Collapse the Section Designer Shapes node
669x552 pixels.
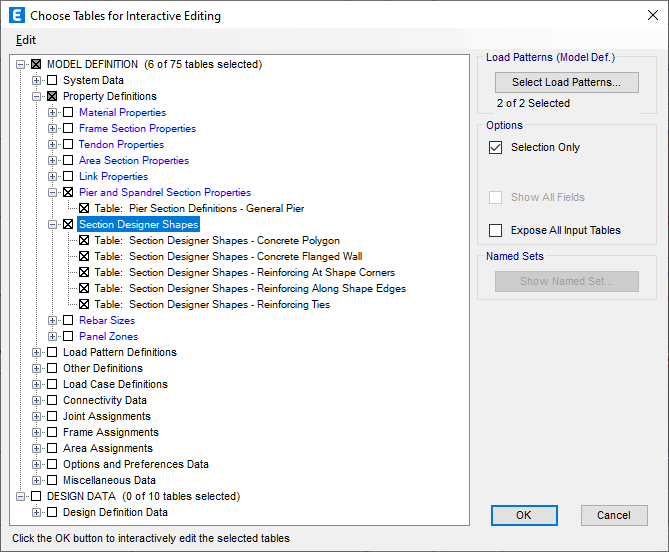53,225
